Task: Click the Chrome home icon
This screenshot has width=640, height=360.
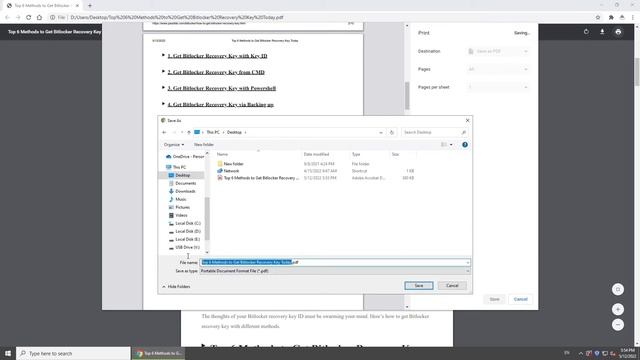Action: coord(39,18)
